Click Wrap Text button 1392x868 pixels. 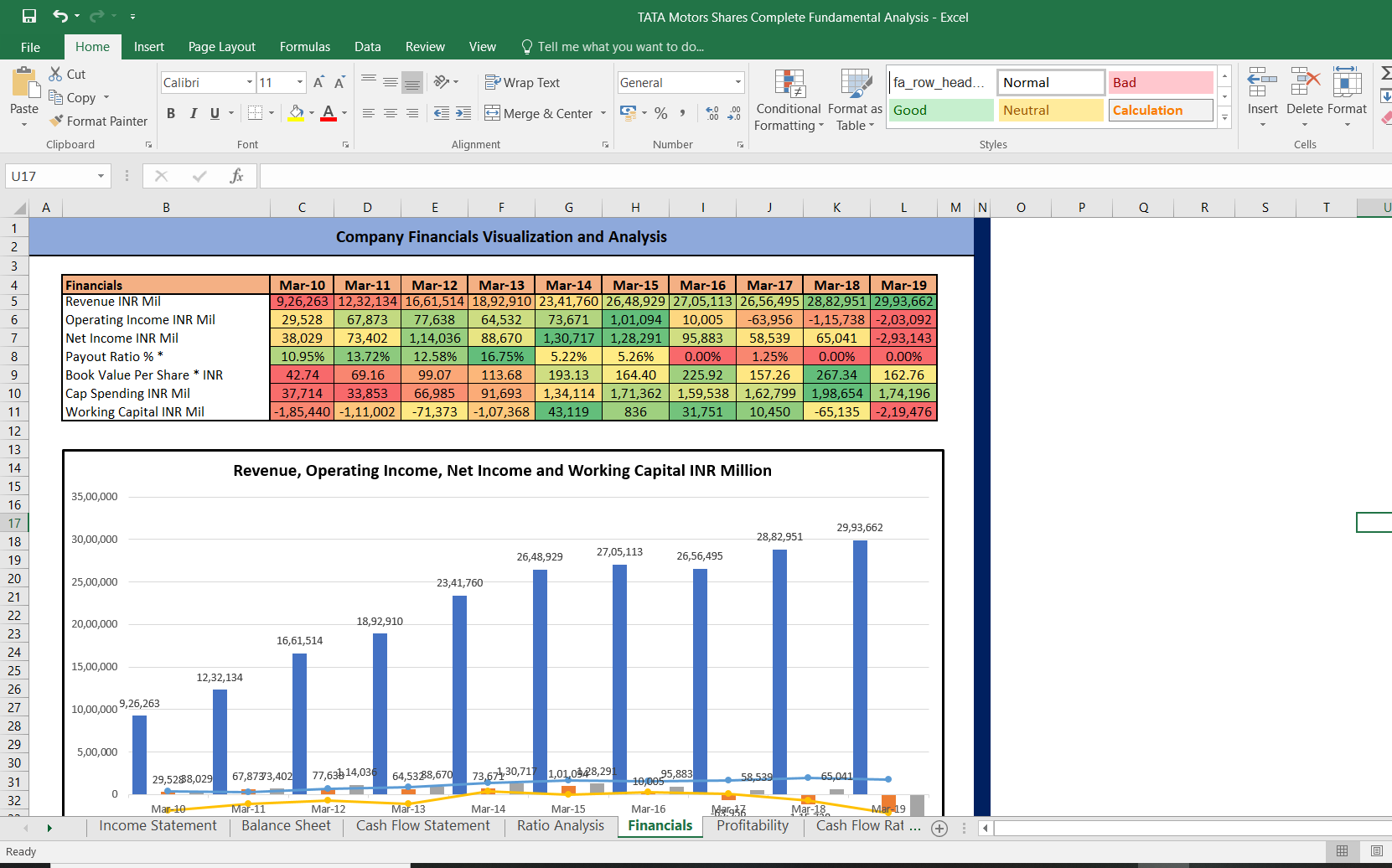(x=522, y=82)
